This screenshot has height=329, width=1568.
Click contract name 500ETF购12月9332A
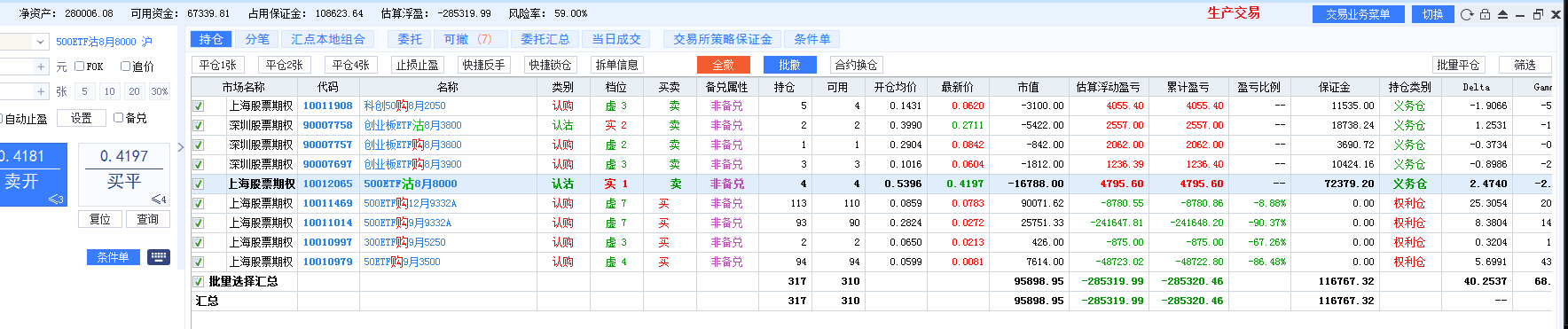411,203
